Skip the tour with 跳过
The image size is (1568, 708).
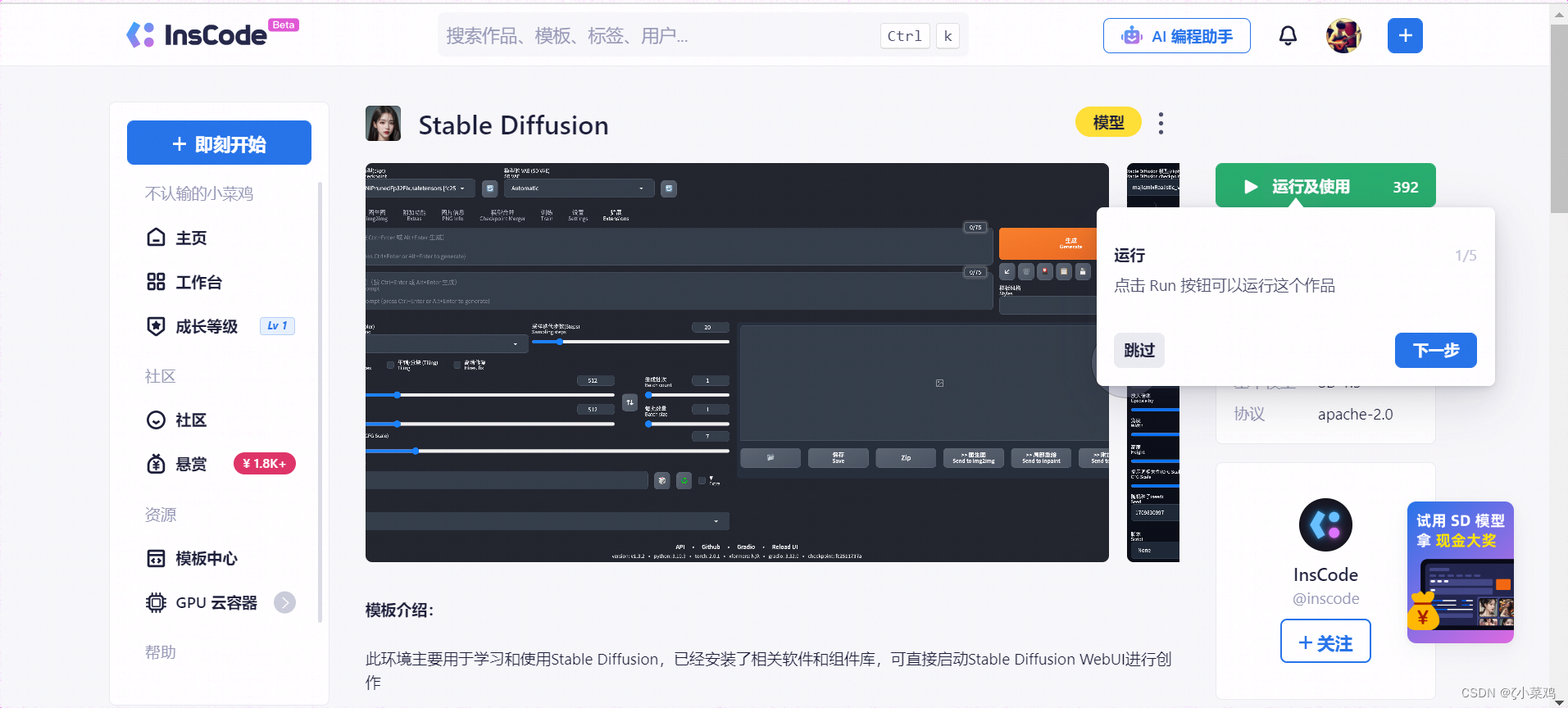(1139, 350)
